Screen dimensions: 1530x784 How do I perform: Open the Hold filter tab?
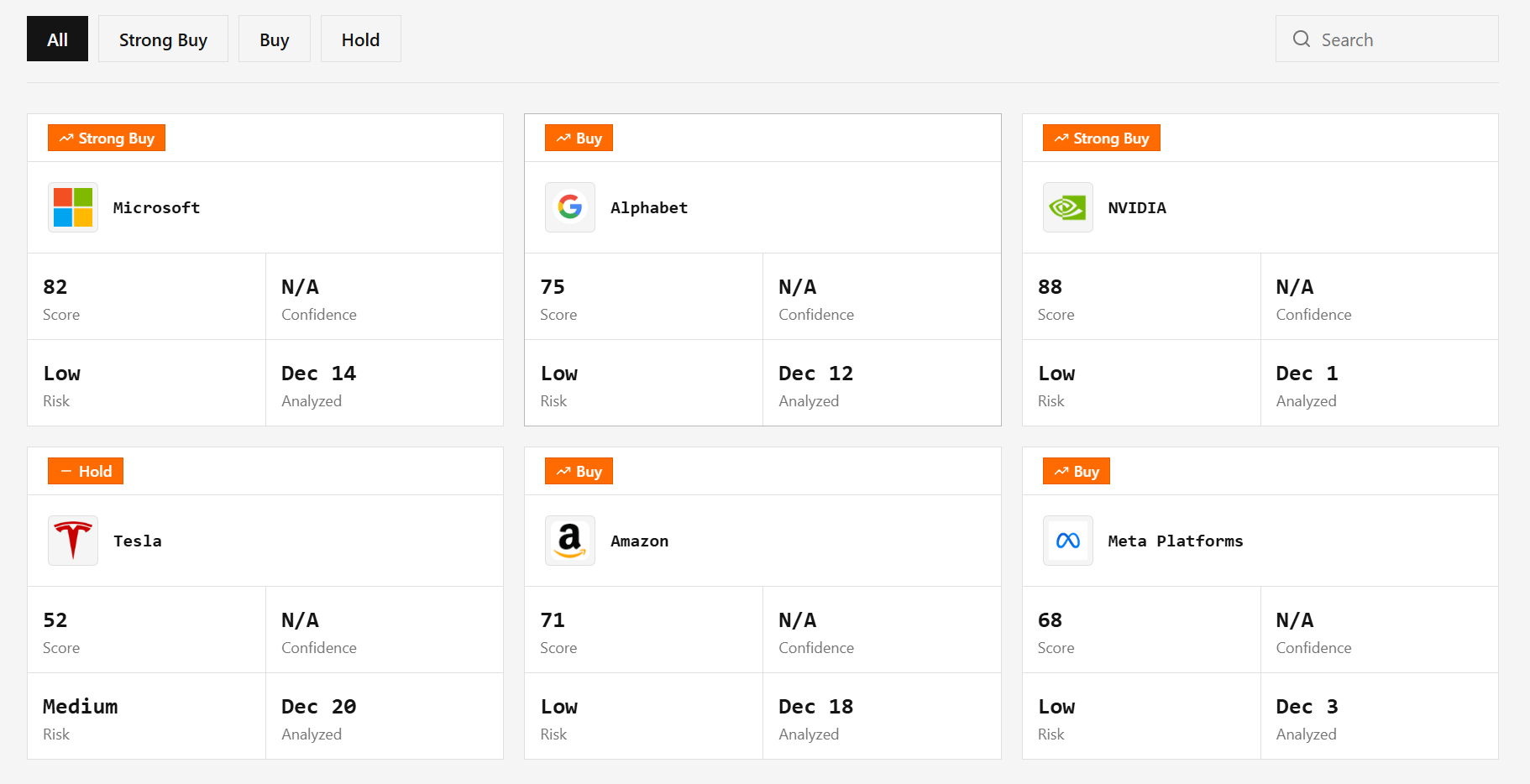[x=360, y=39]
